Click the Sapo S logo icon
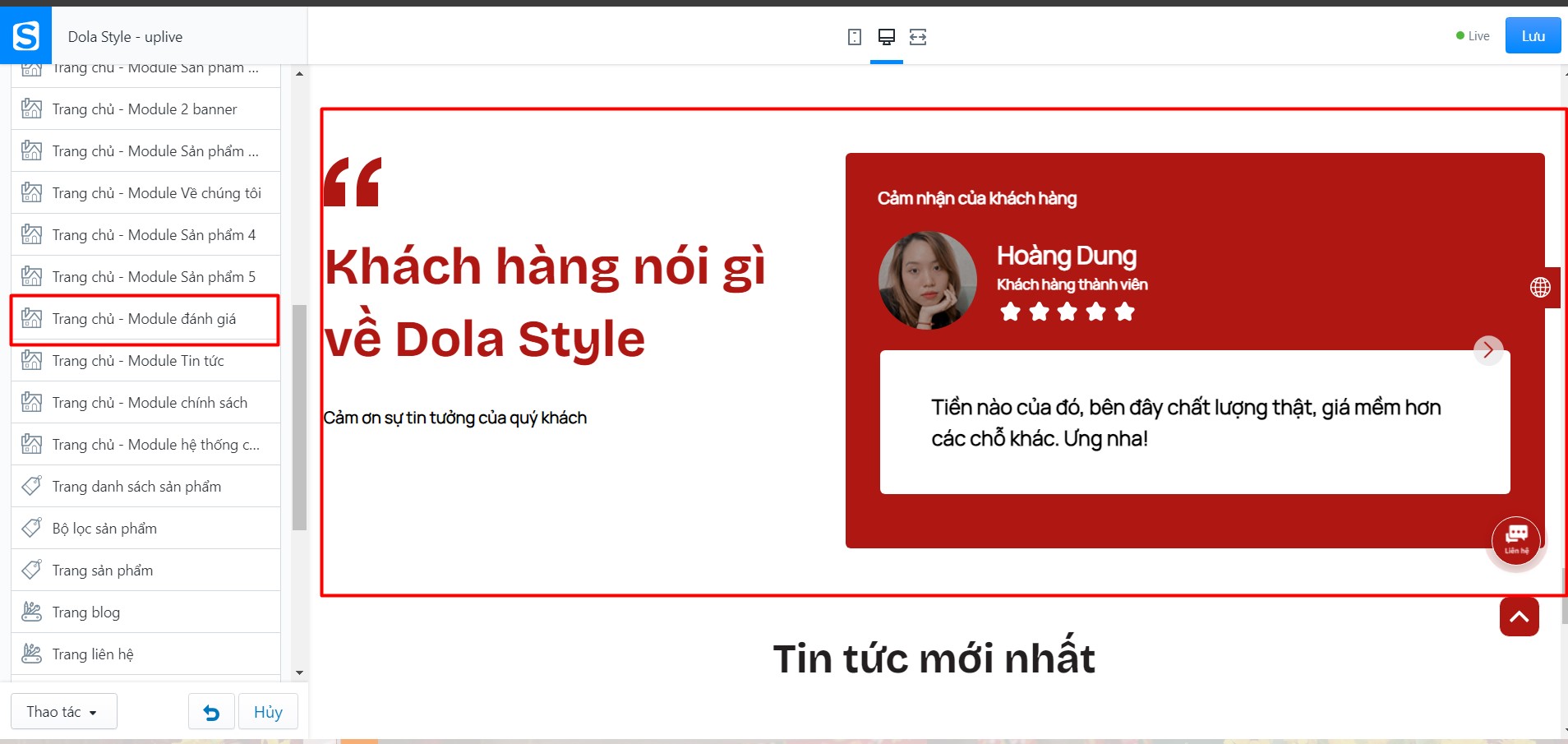This screenshot has height=744, width=1568. point(25,35)
